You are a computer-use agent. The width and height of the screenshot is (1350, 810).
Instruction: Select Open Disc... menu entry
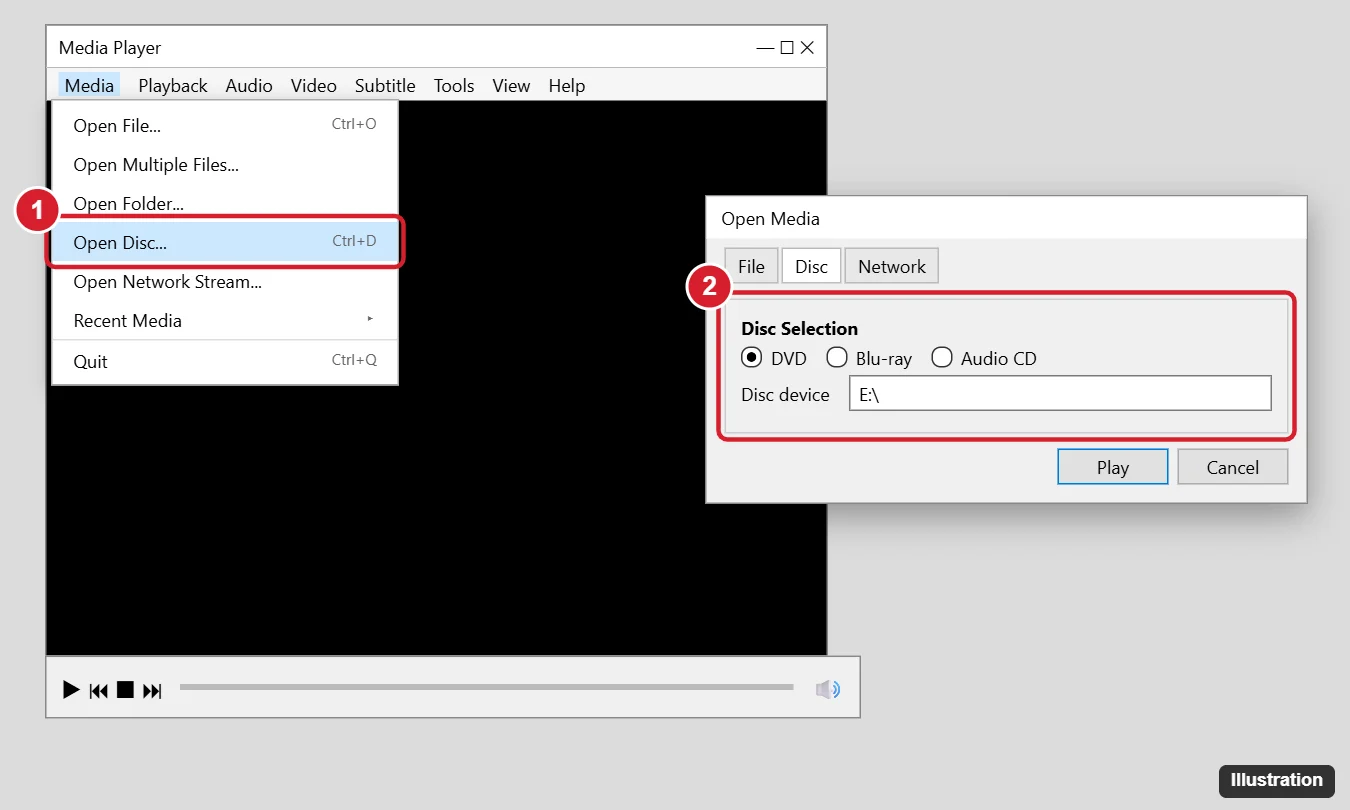[225, 242]
